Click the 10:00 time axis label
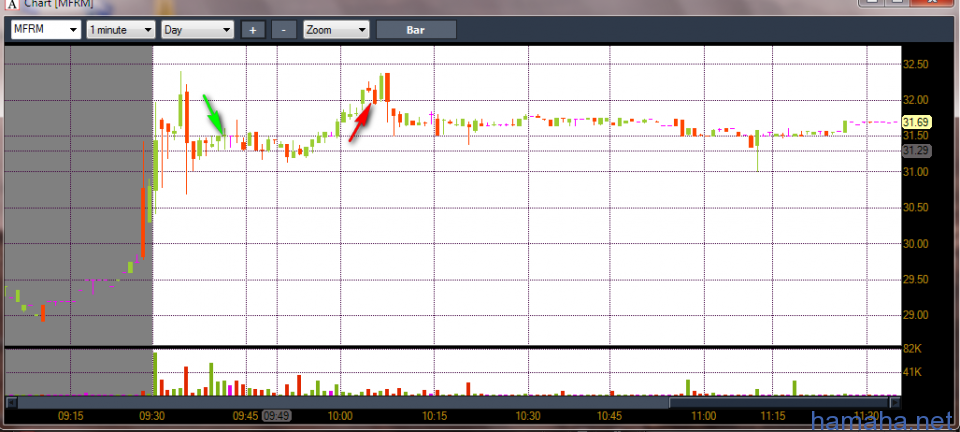This screenshot has height=432, width=960. pyautogui.click(x=340, y=415)
